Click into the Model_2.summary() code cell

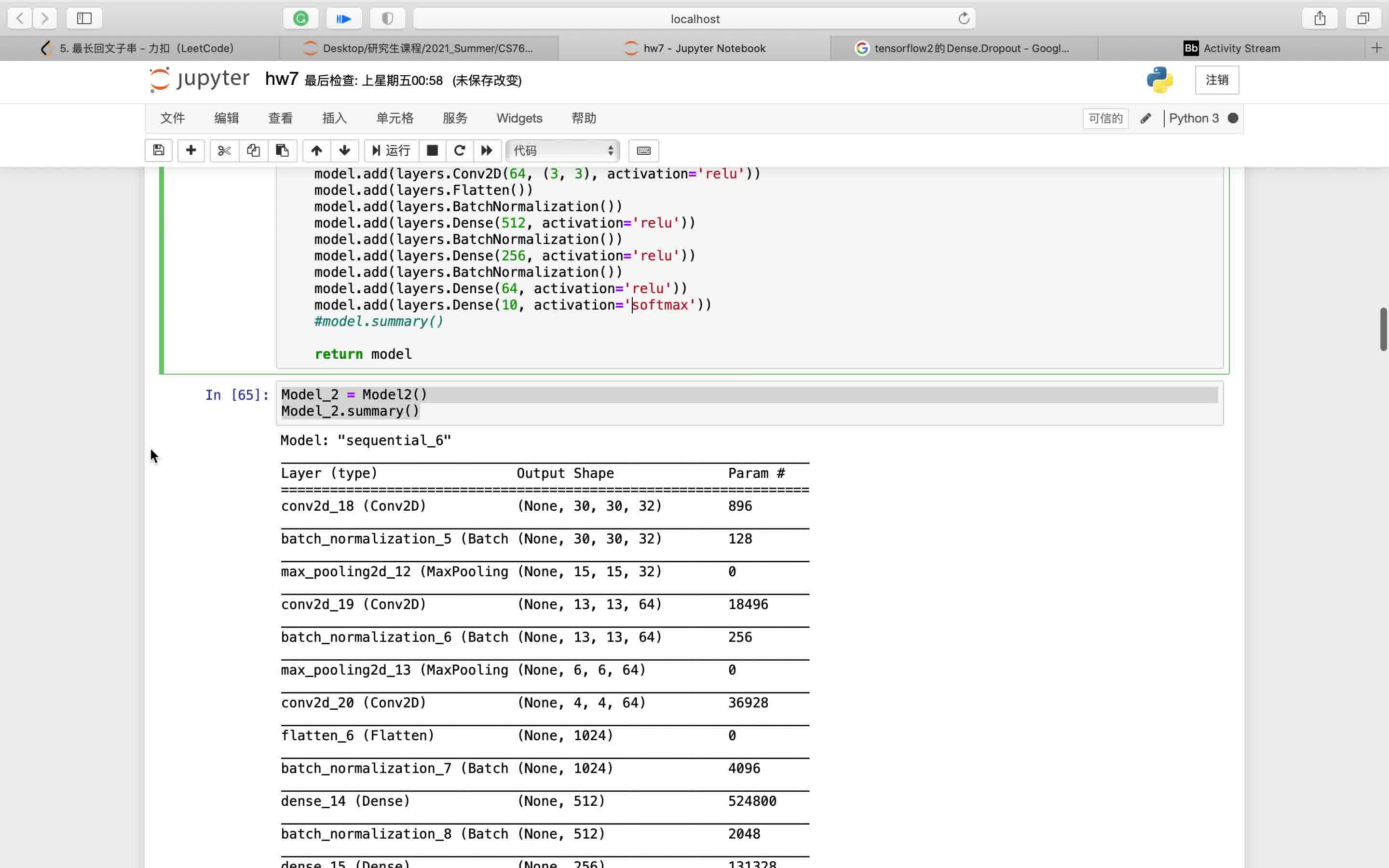[749, 403]
